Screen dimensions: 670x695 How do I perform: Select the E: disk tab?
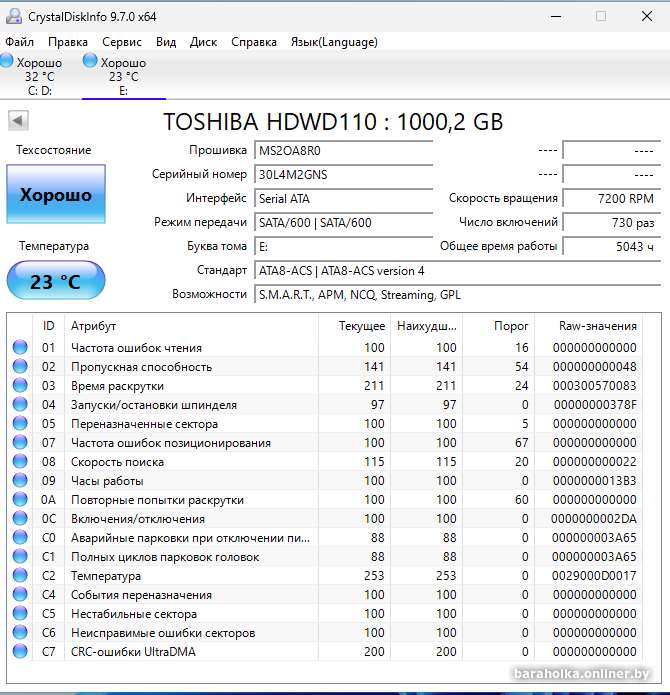click(x=124, y=75)
